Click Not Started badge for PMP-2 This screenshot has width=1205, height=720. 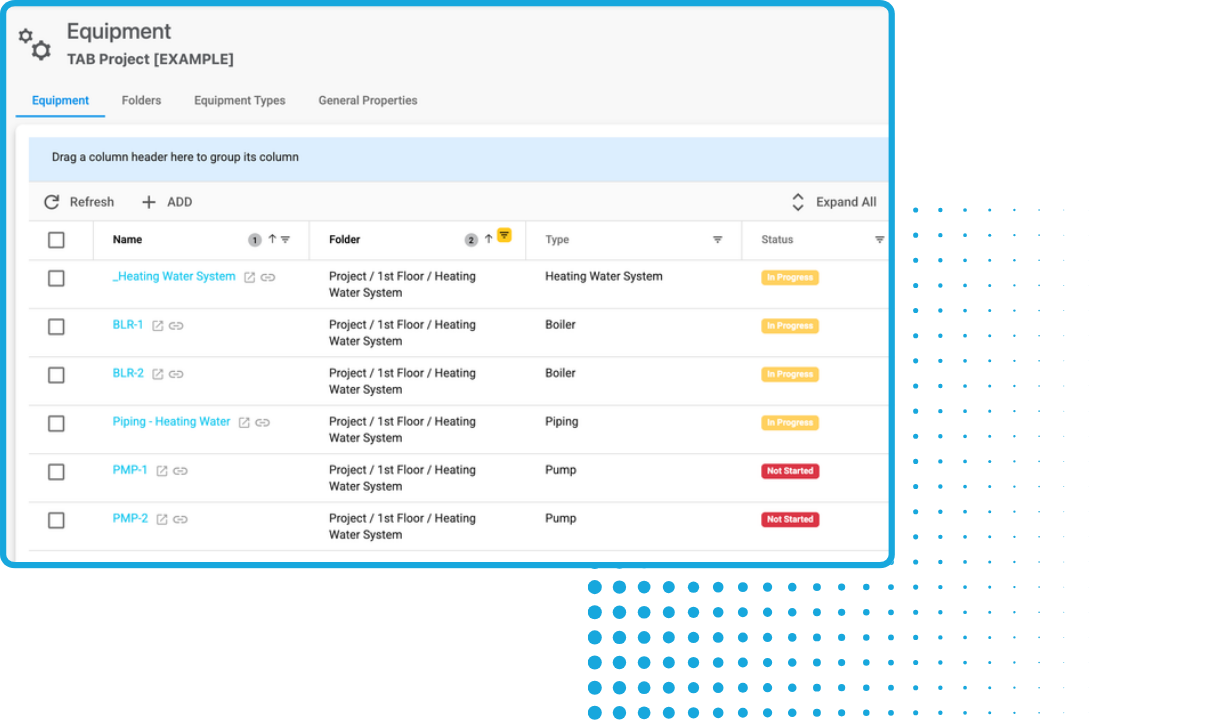(x=790, y=520)
